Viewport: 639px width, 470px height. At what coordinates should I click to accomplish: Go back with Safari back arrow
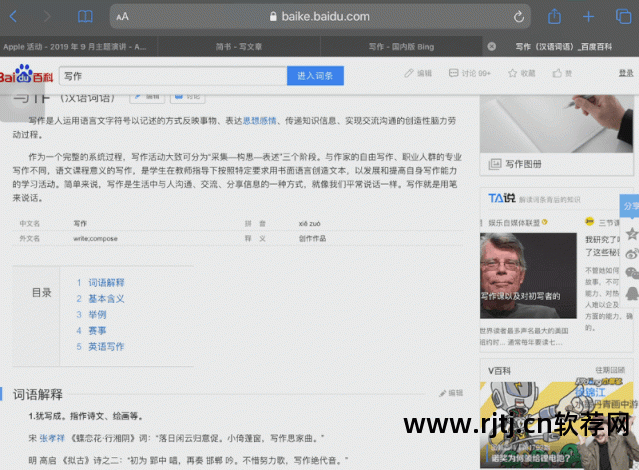click(x=13, y=17)
